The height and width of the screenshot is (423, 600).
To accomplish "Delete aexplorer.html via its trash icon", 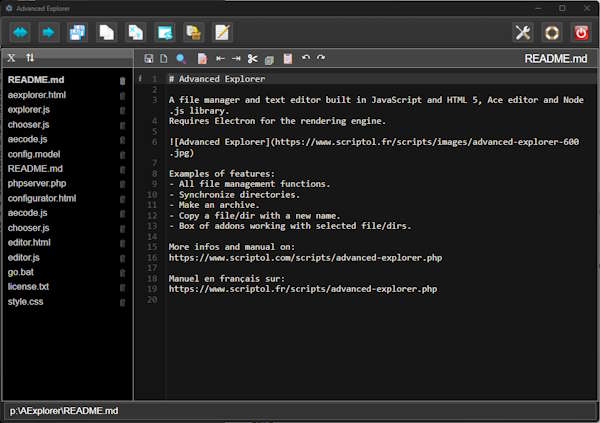I will pyautogui.click(x=122, y=96).
